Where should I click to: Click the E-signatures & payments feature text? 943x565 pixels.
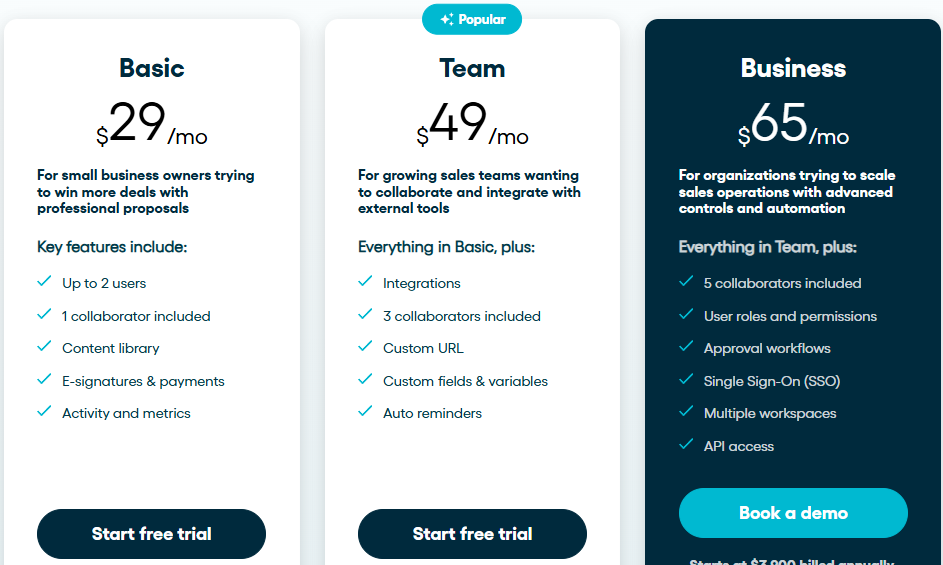143,381
